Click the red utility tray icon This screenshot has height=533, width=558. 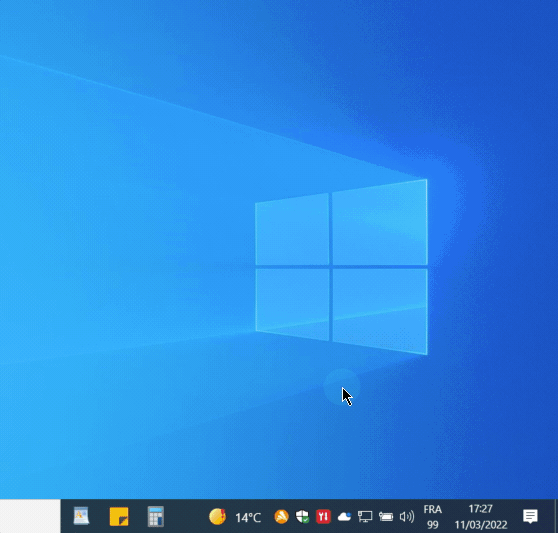[323, 517]
